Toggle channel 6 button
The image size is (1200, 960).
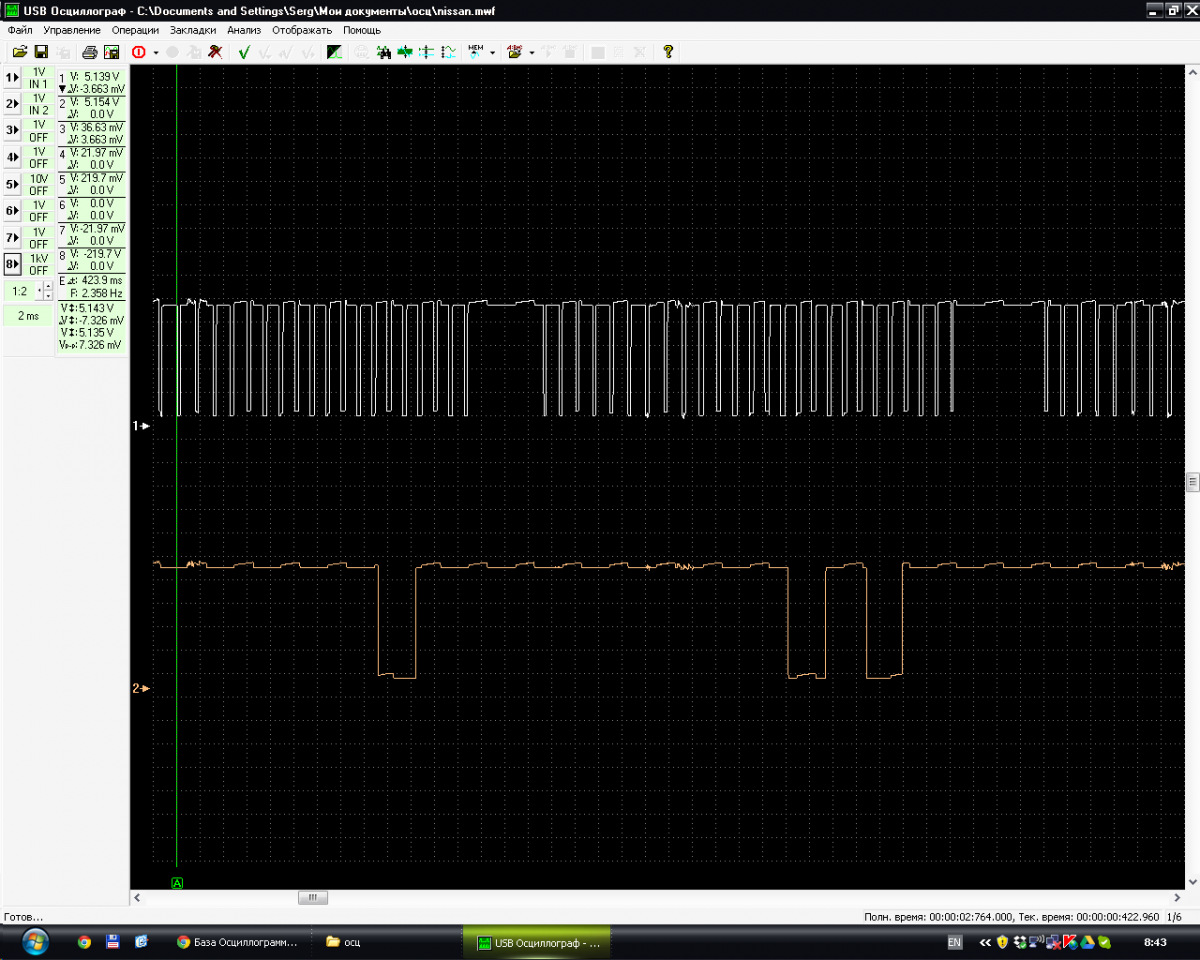click(x=11, y=211)
